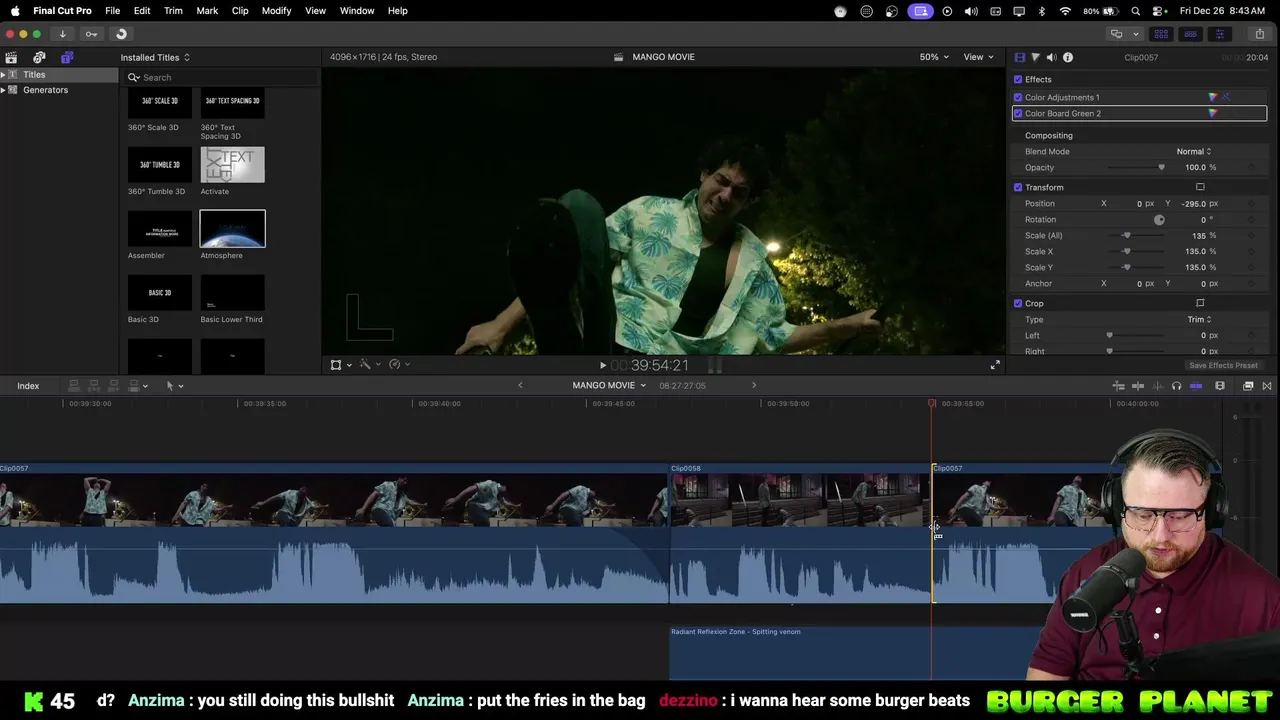Open the Edit menu

coord(142,11)
